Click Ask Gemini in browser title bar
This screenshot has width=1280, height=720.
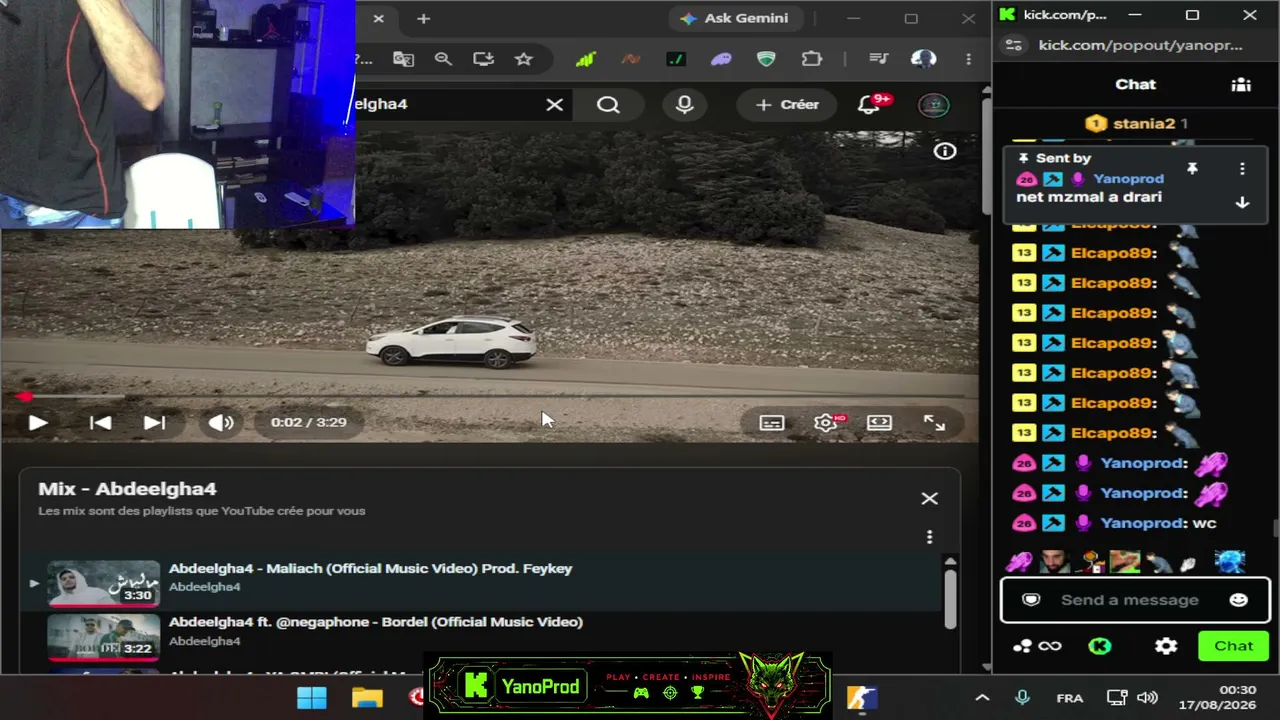[735, 18]
